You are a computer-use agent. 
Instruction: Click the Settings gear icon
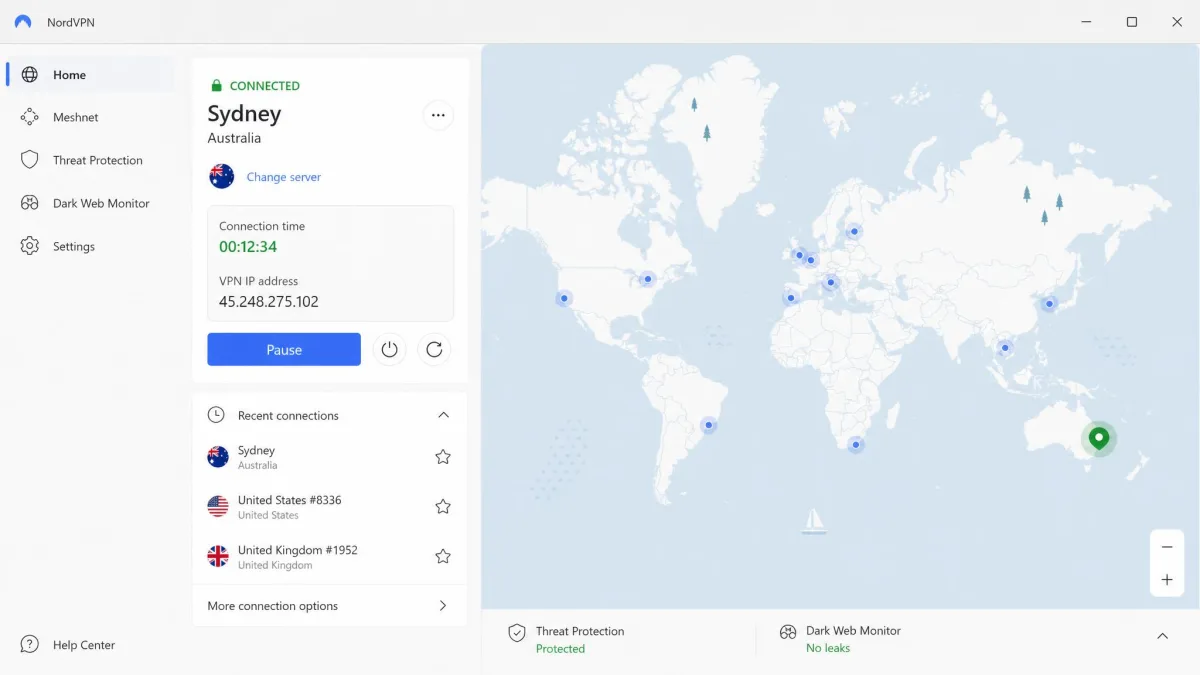point(30,246)
